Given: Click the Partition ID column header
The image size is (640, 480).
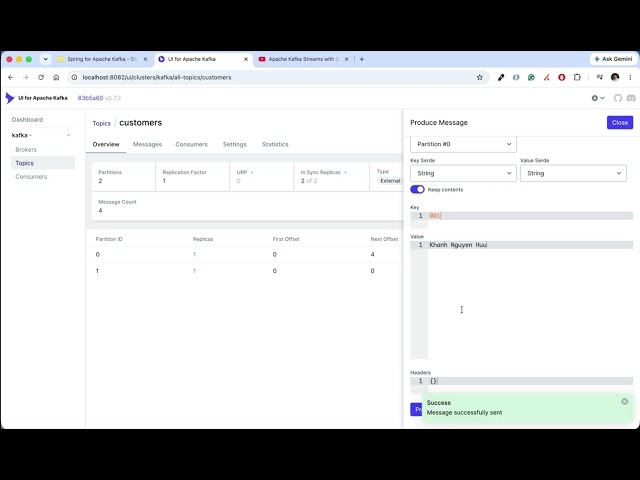Looking at the screenshot, I should (109, 239).
